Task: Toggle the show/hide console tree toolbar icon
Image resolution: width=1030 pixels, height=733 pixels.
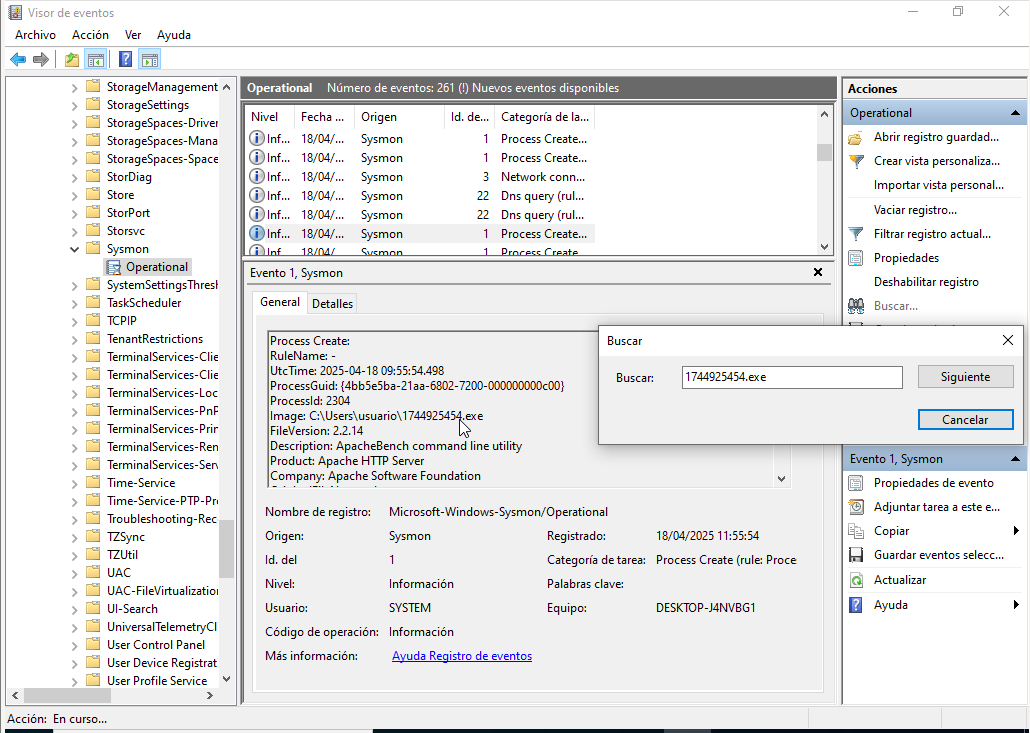Action: tap(95, 60)
